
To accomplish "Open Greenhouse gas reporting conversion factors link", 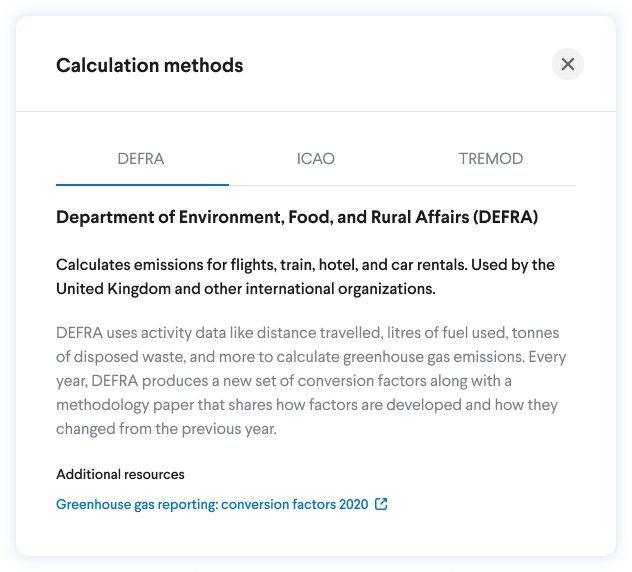I will 212,504.
